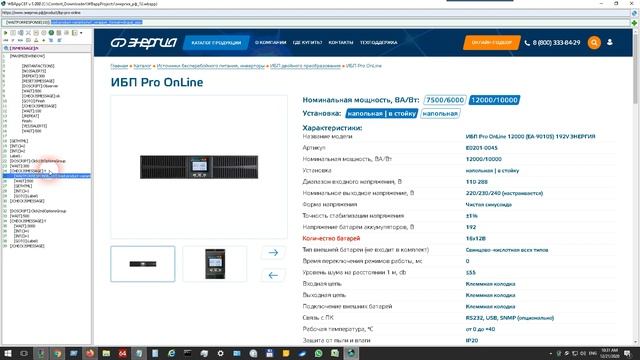Screen dimensions: 640x360
Task: Select the [INSTANTACTIONS] script line
Action: [38, 66]
